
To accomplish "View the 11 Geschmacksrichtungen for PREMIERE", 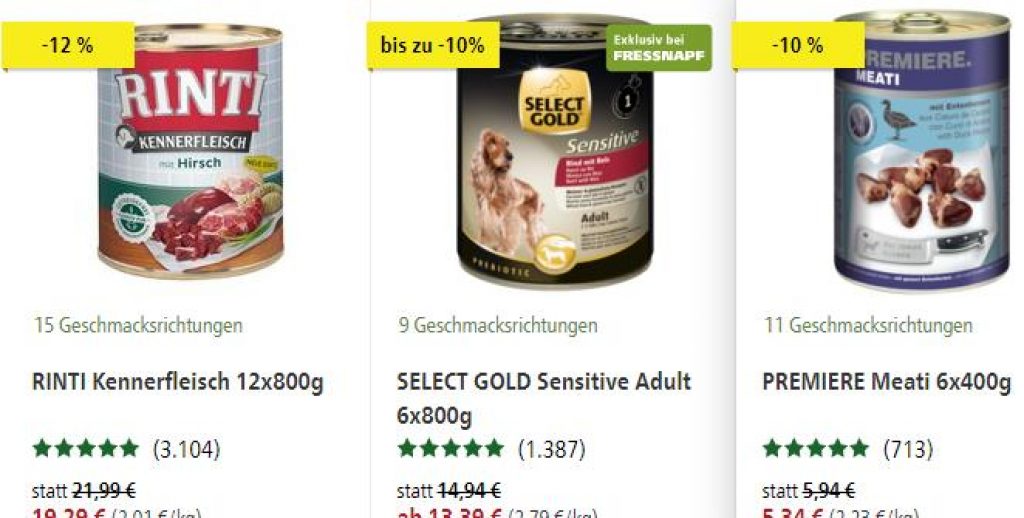I will [868, 325].
